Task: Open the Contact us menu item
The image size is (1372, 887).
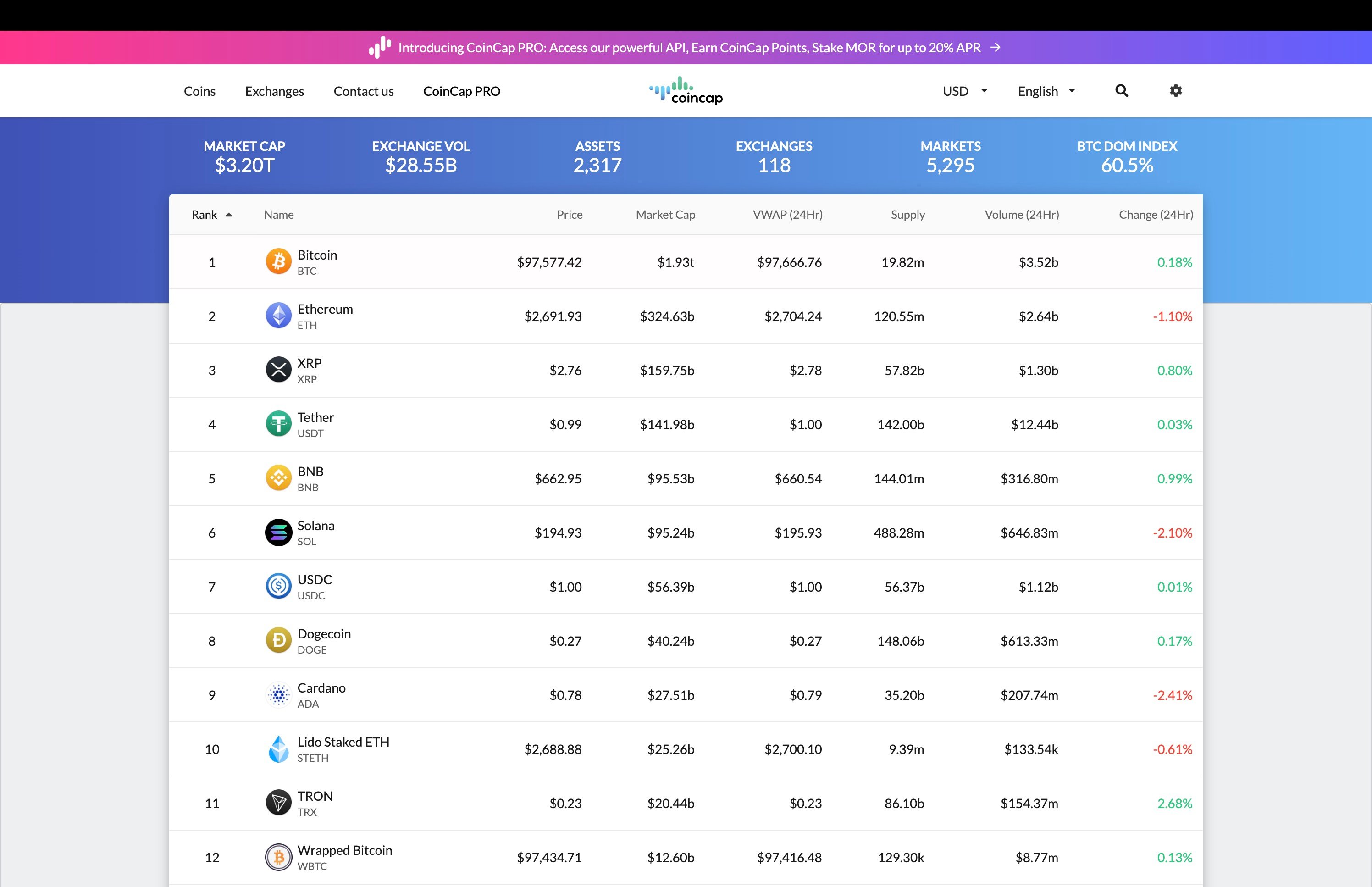Action: click(364, 91)
